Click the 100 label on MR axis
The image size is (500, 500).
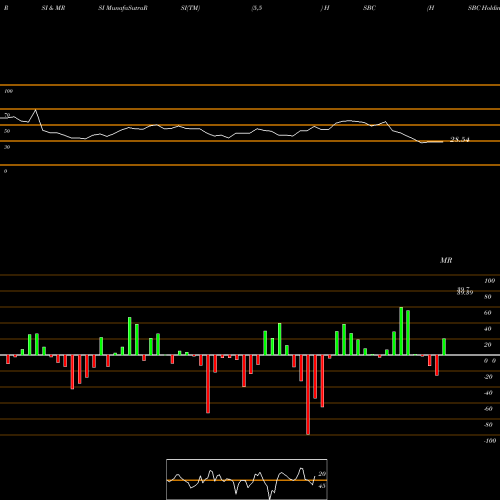(489, 281)
